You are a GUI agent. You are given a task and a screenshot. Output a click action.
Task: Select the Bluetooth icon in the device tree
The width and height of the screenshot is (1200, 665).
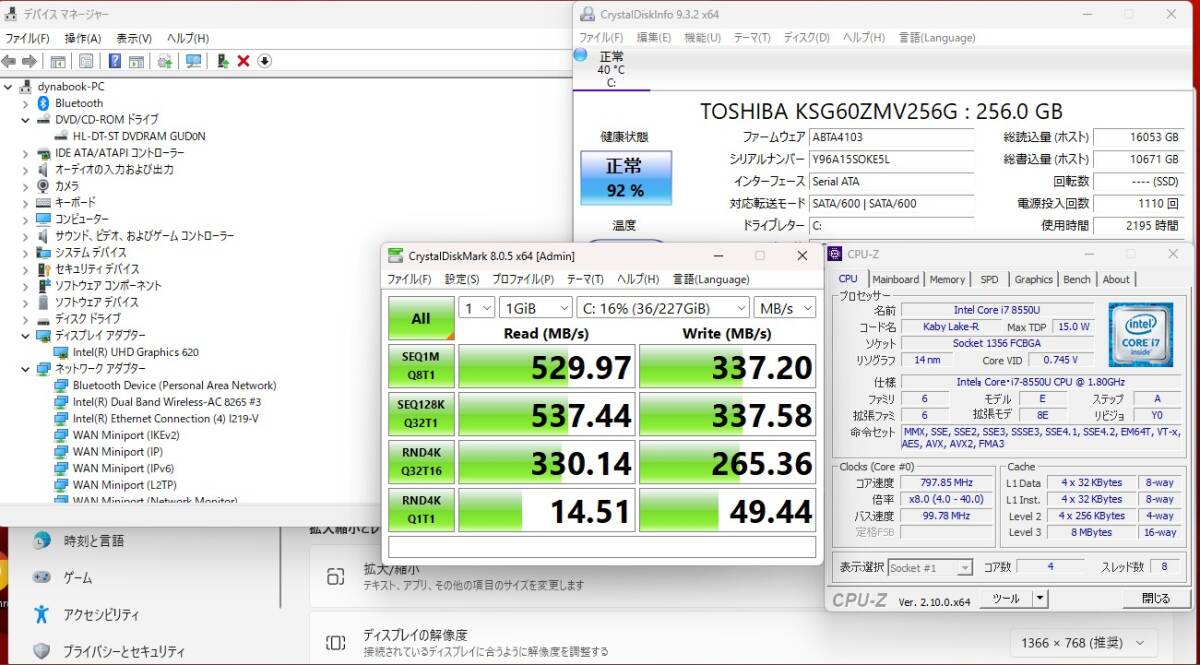click(44, 103)
